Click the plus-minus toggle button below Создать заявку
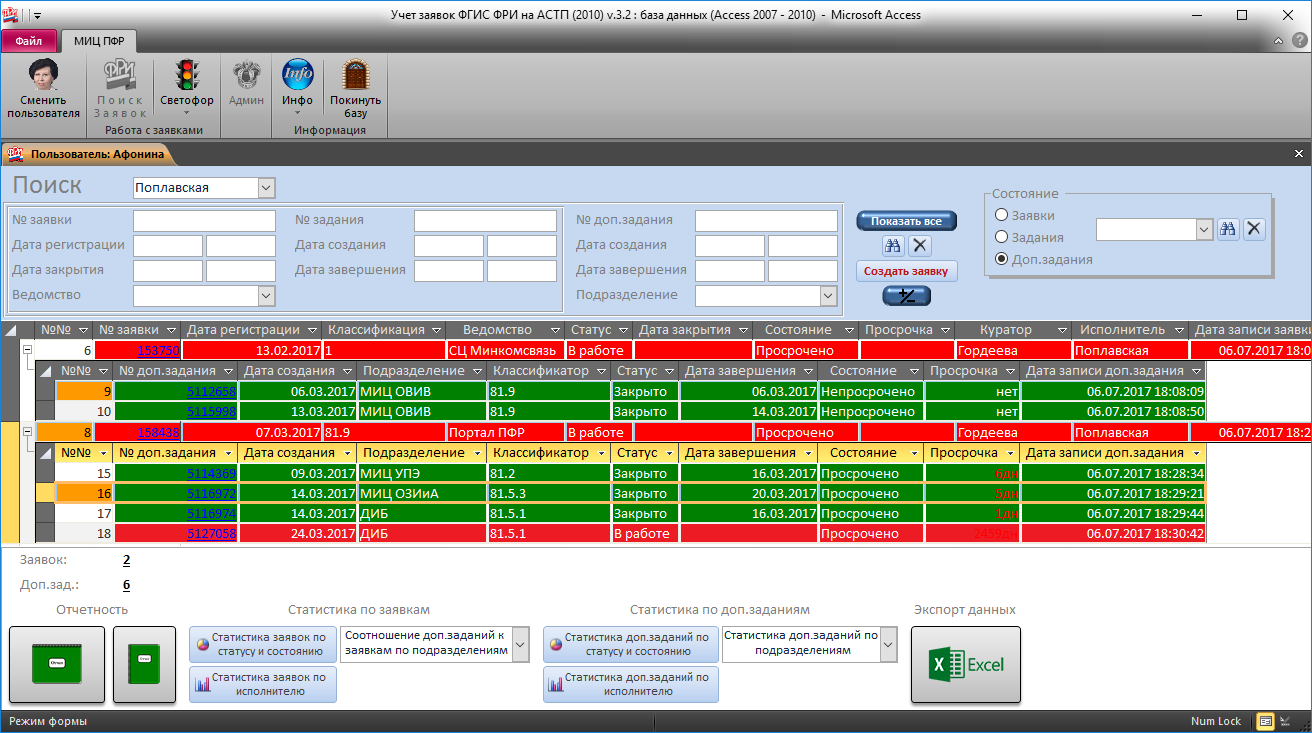1312x733 pixels. [906, 296]
